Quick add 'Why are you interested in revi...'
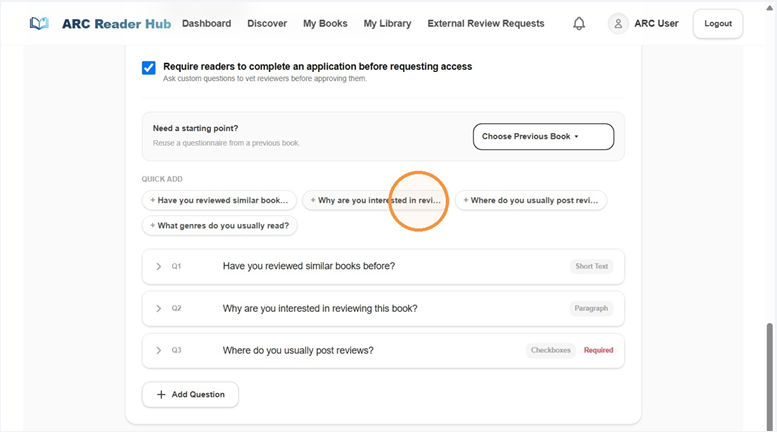The height and width of the screenshot is (432, 777). click(x=375, y=200)
